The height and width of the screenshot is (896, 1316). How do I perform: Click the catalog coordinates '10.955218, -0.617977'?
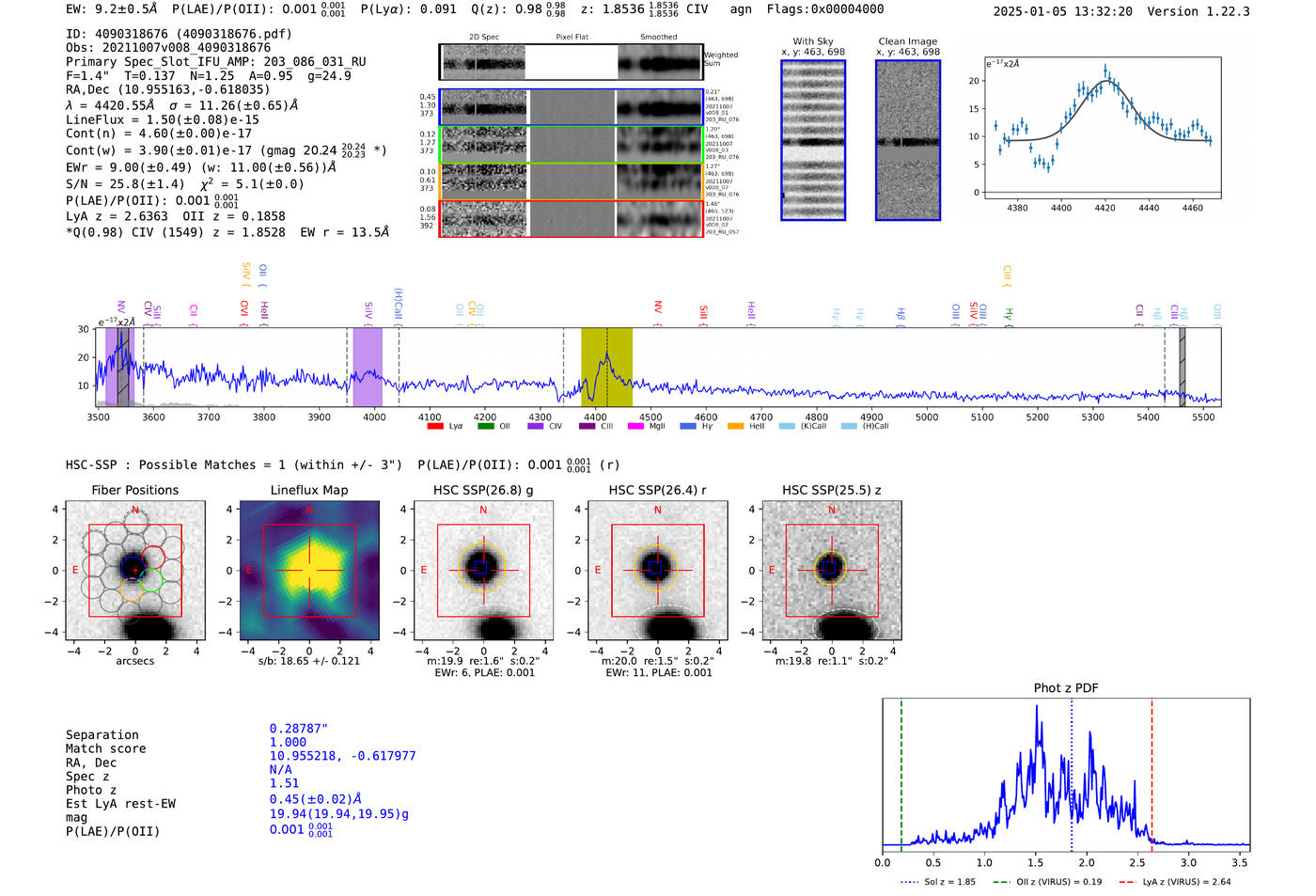[343, 756]
